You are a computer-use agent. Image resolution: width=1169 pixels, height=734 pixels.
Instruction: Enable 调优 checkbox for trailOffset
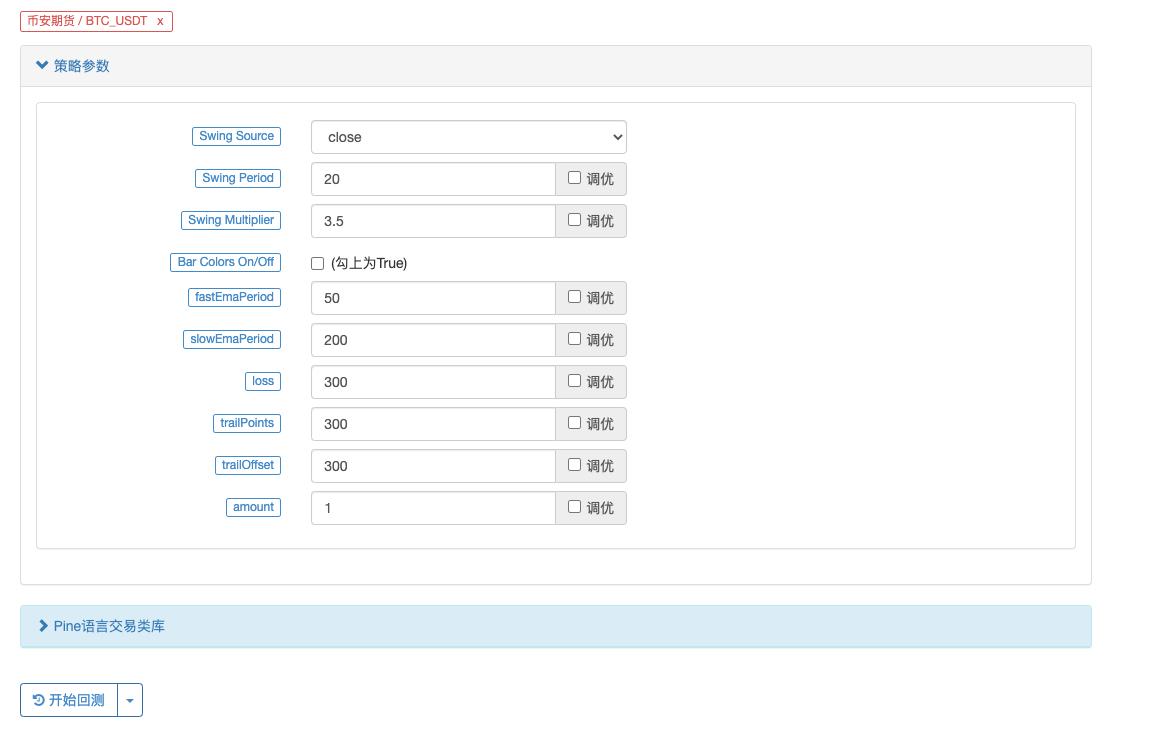574,464
